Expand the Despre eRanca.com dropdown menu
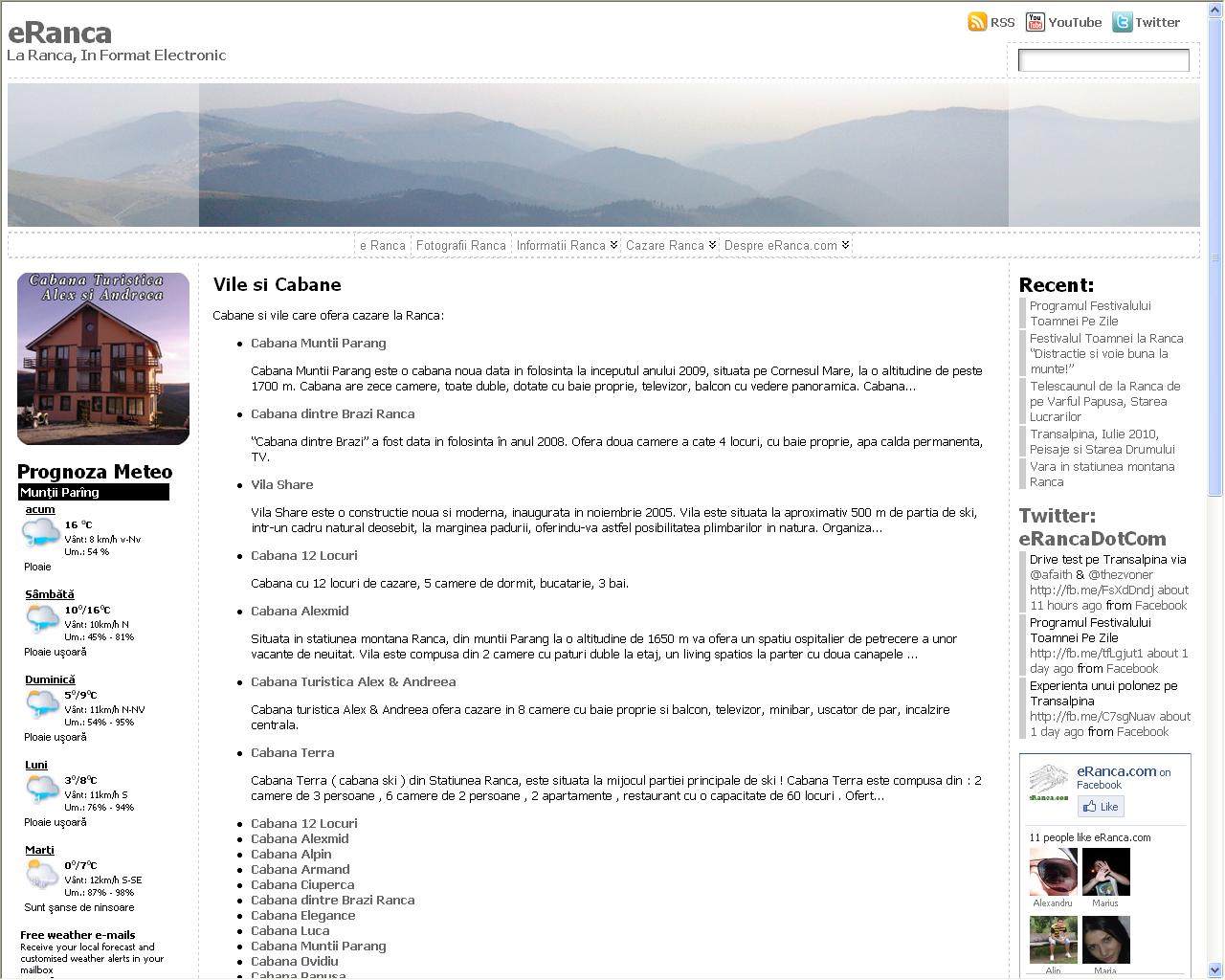This screenshot has width=1225, height=980. click(x=787, y=245)
